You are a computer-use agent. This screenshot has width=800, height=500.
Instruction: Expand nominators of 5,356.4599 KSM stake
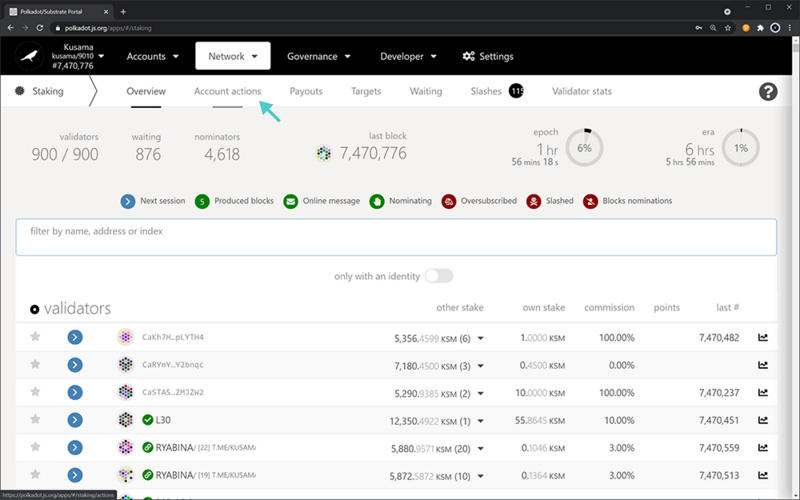481,338
